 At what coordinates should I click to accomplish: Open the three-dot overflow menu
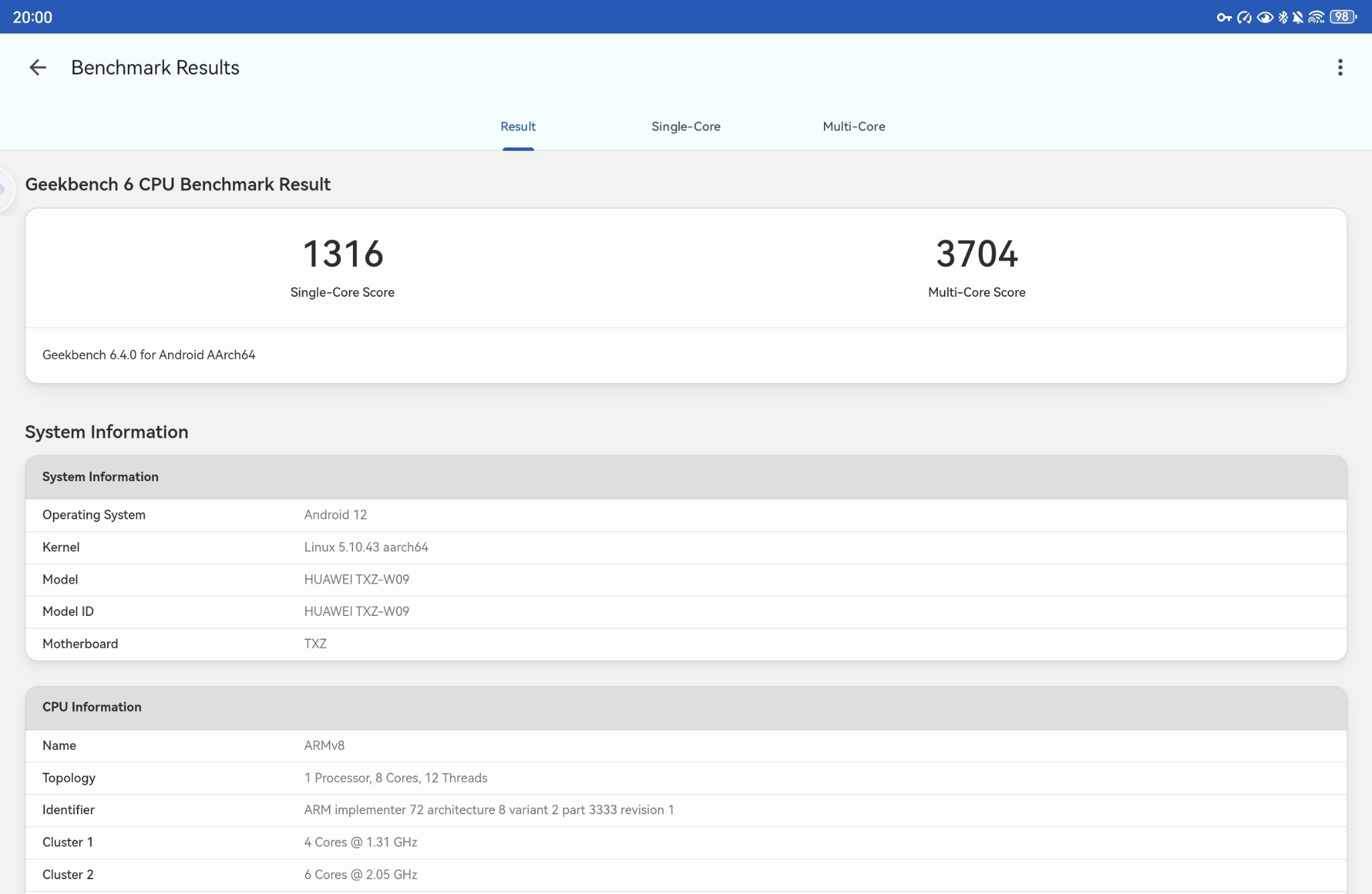1340,68
